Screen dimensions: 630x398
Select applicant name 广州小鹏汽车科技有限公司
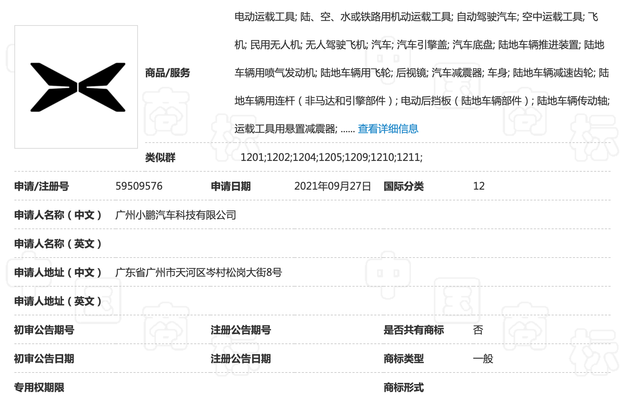pyautogui.click(x=176, y=215)
